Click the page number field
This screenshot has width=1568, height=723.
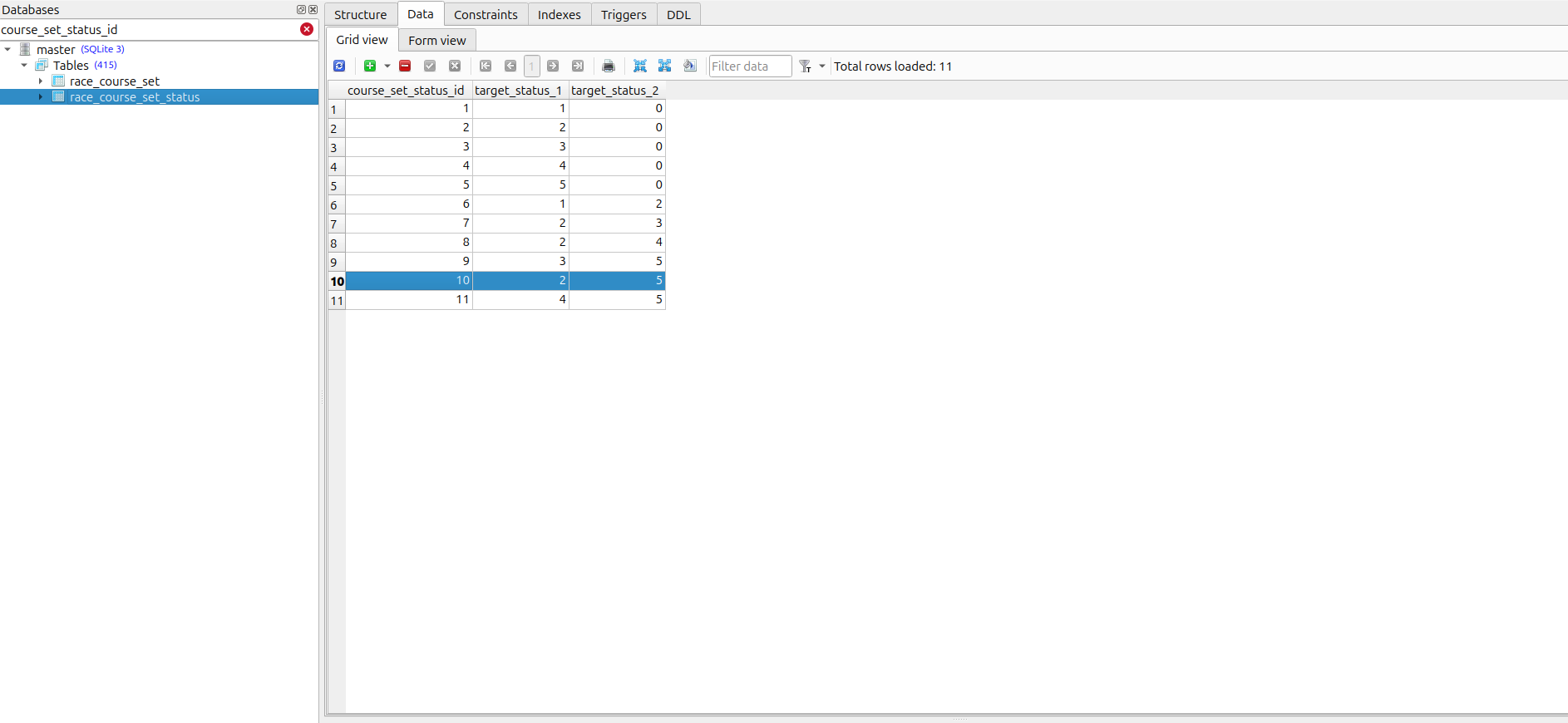click(532, 66)
